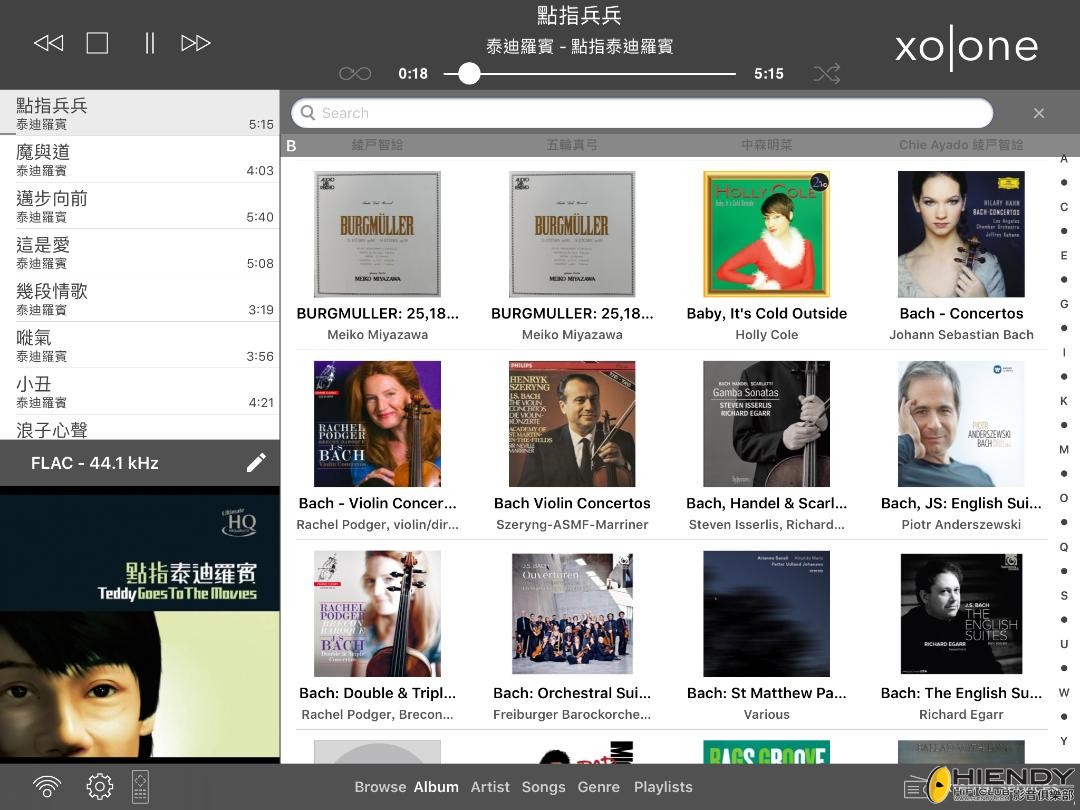The image size is (1080, 810).
Task: Play the track 小丑
Action: point(140,391)
